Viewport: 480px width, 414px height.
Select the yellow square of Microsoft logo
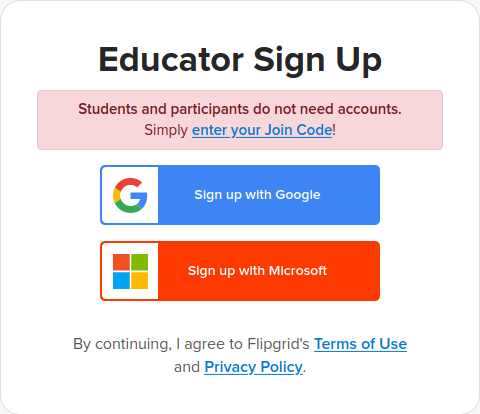coord(140,281)
